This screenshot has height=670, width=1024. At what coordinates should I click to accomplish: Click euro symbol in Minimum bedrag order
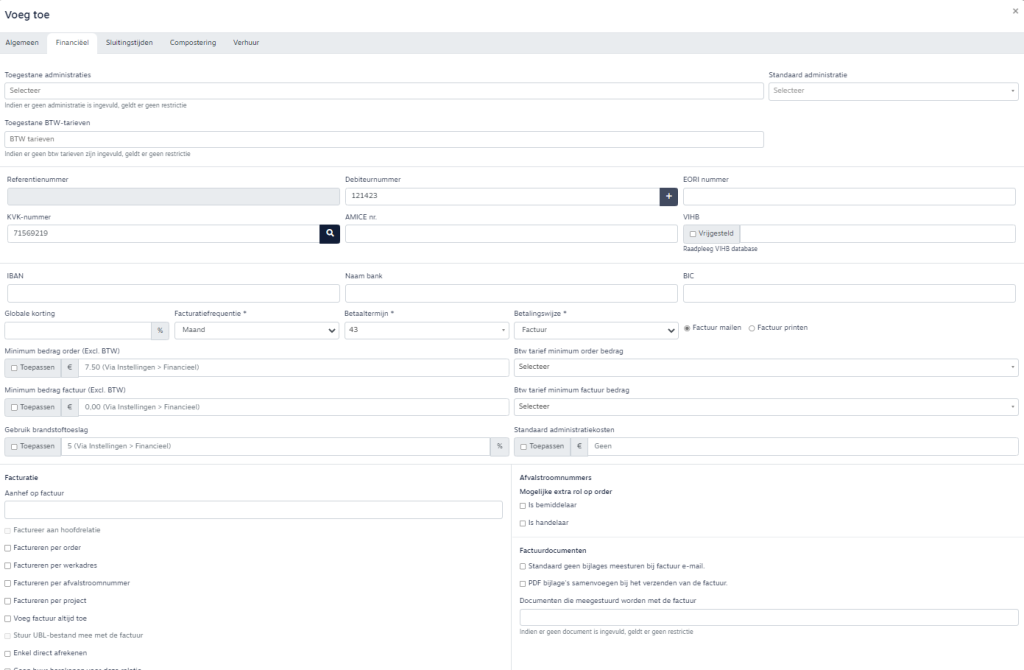pyautogui.click(x=70, y=367)
